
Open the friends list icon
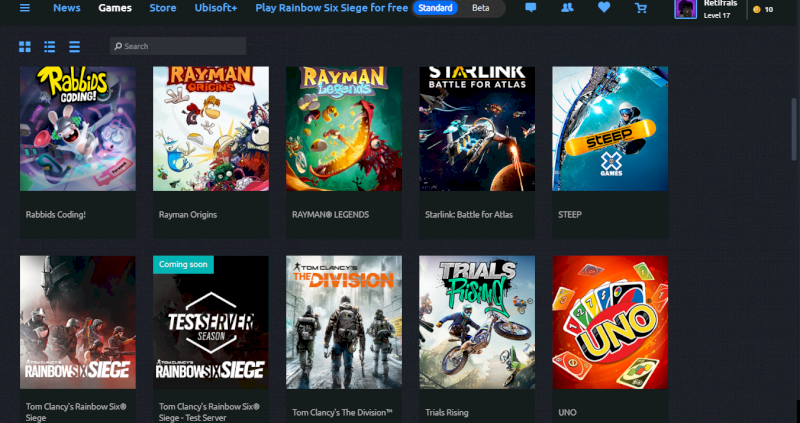(567, 8)
